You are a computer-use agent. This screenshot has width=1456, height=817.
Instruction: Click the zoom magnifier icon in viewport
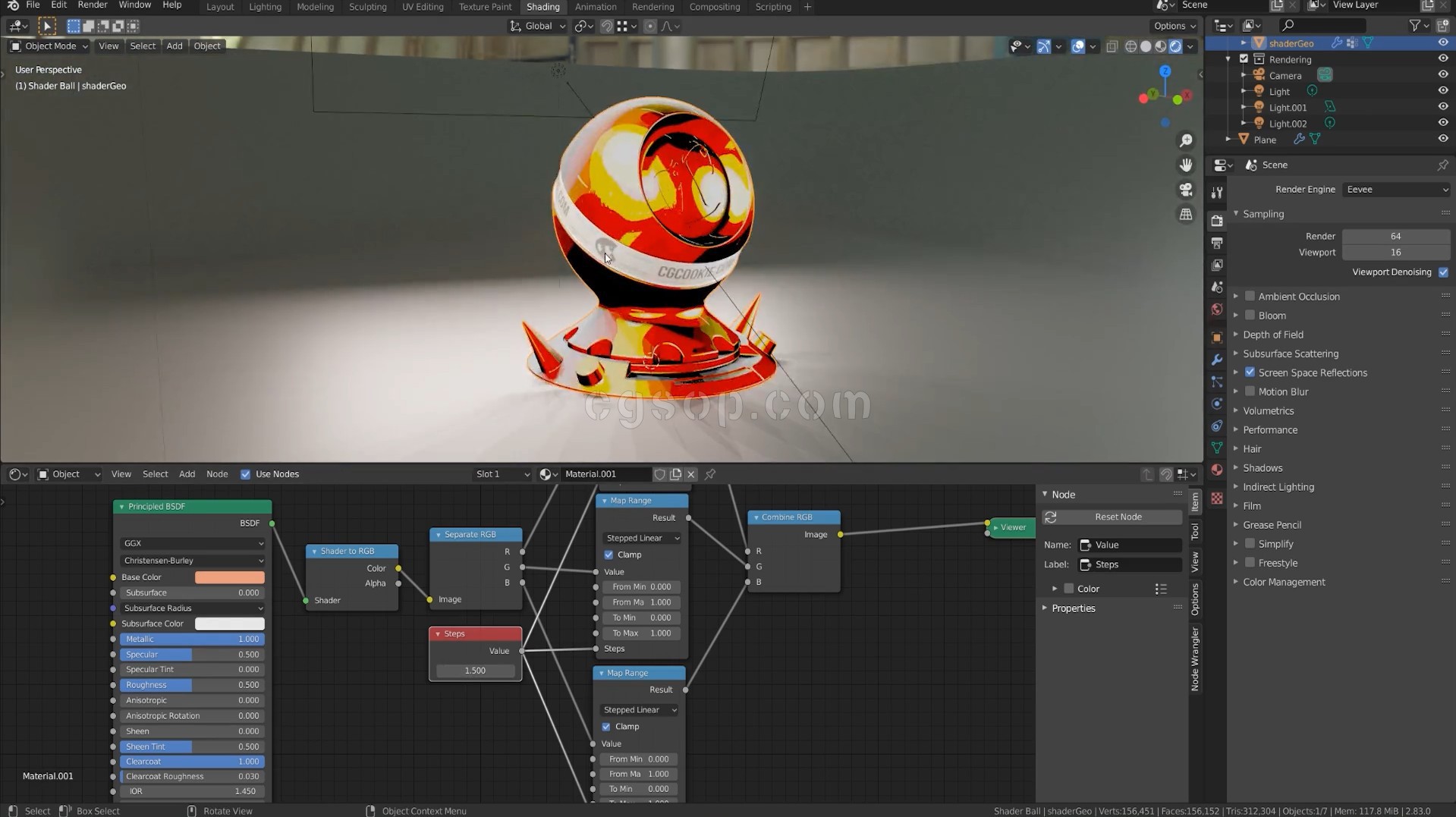click(1185, 141)
